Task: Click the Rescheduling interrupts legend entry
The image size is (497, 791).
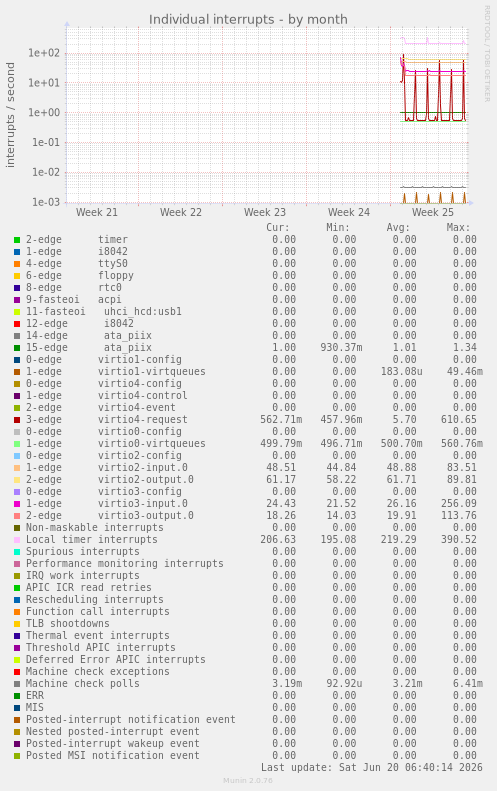Action: 95,600
